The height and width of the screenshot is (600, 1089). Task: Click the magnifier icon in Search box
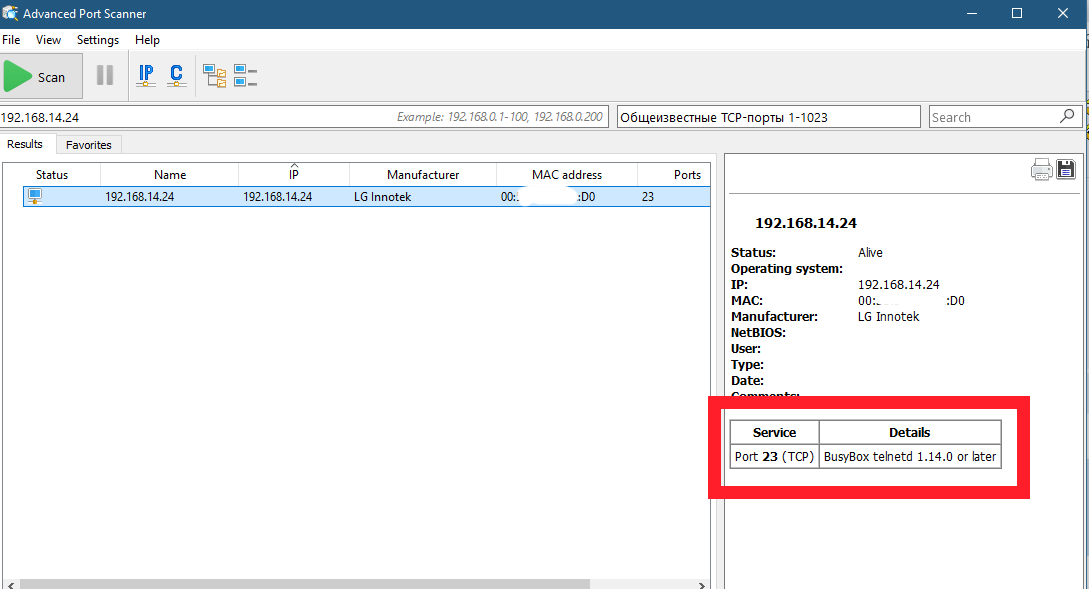tap(1067, 117)
